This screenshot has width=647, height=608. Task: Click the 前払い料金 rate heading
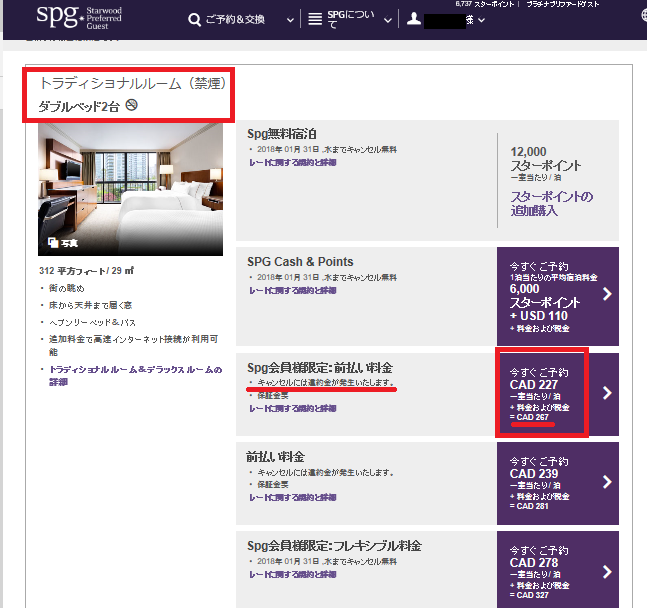point(275,457)
